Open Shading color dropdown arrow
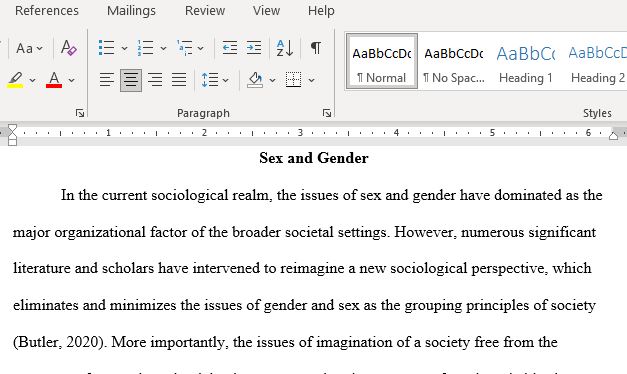The height and width of the screenshot is (374, 627). coord(272,80)
